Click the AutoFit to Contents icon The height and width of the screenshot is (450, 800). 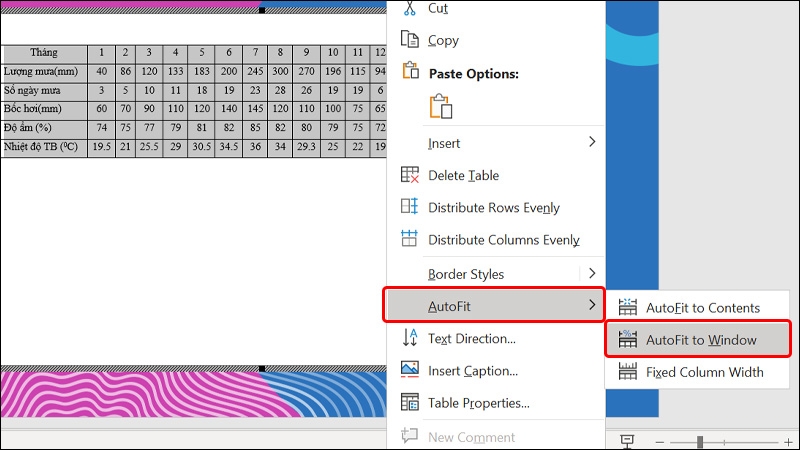(x=628, y=307)
